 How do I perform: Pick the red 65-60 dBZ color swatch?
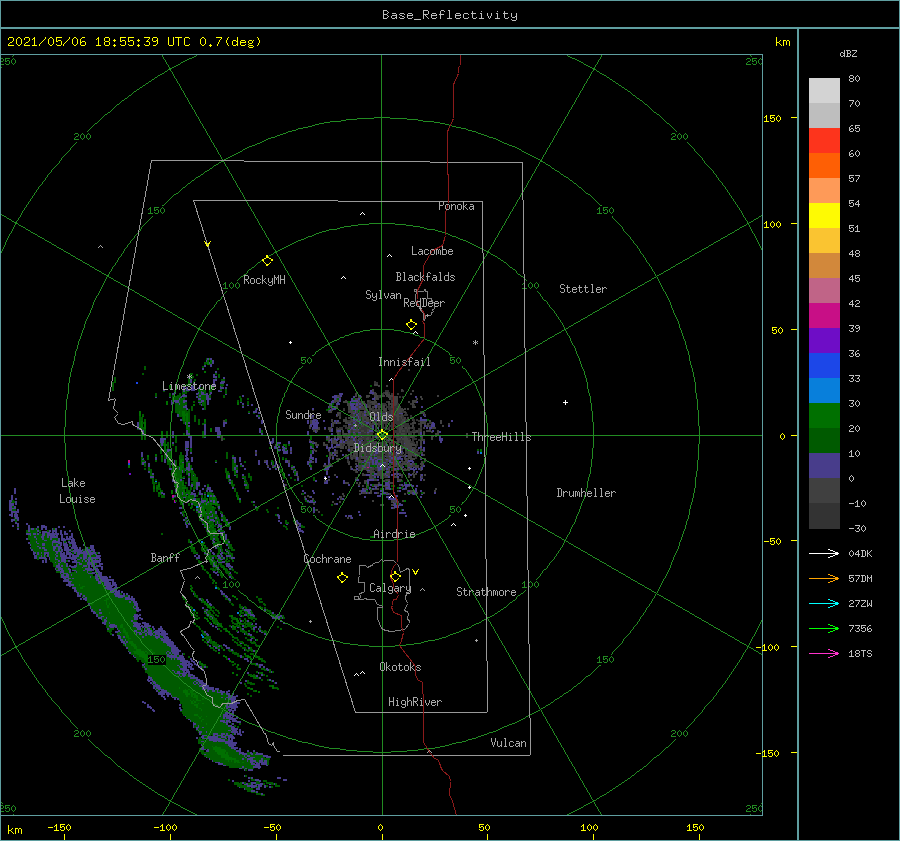824,141
